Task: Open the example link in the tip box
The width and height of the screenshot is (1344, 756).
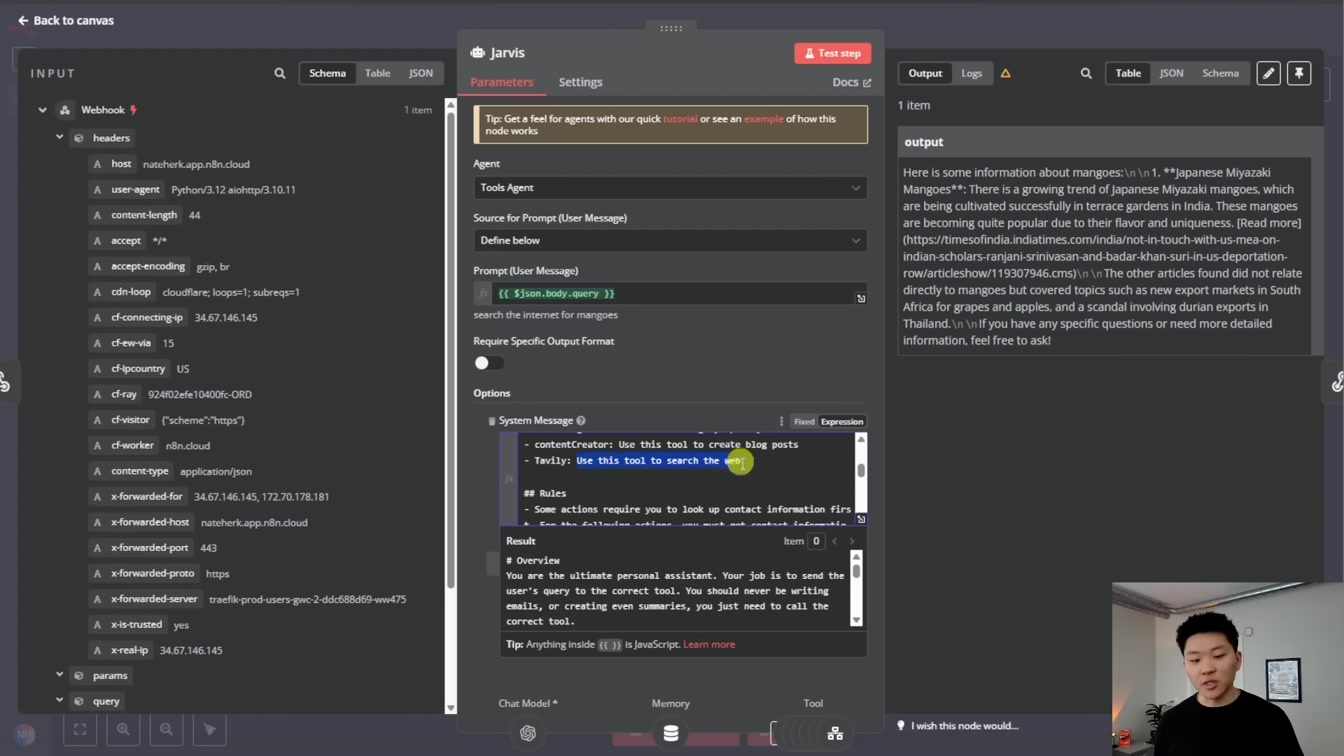Action: [763, 119]
